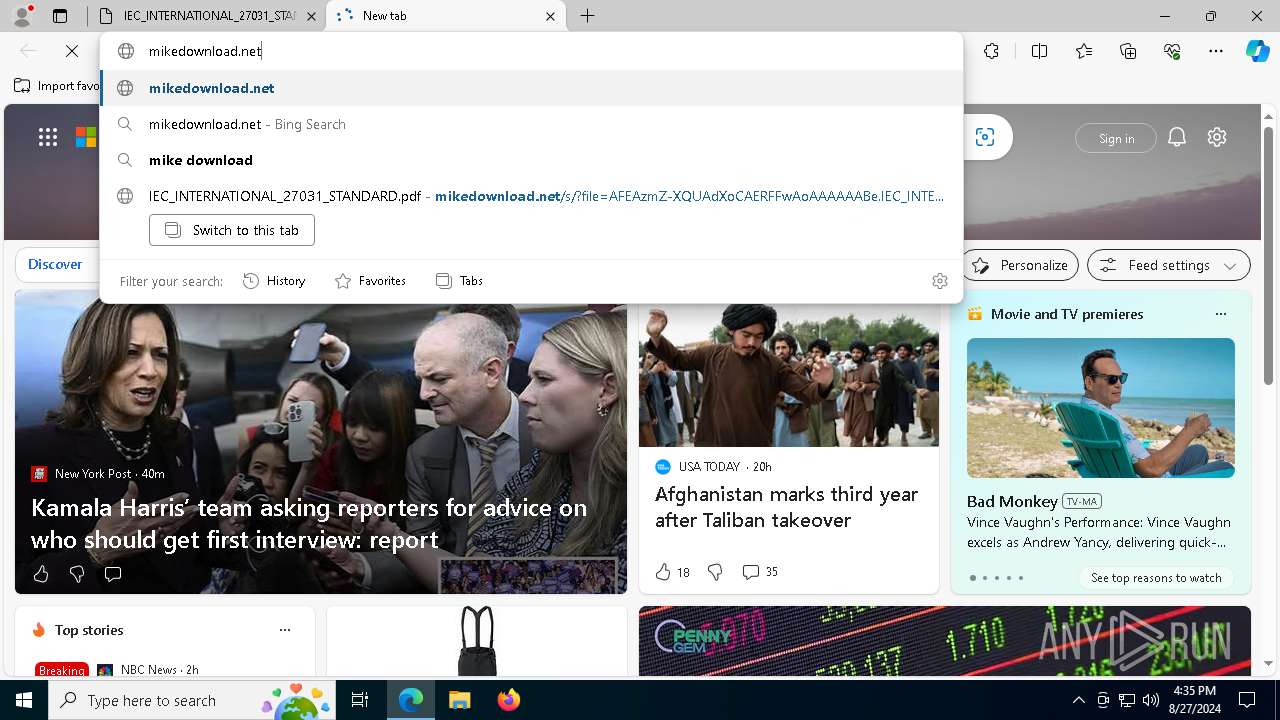Open Afghanistan marks third year headline

786,507
